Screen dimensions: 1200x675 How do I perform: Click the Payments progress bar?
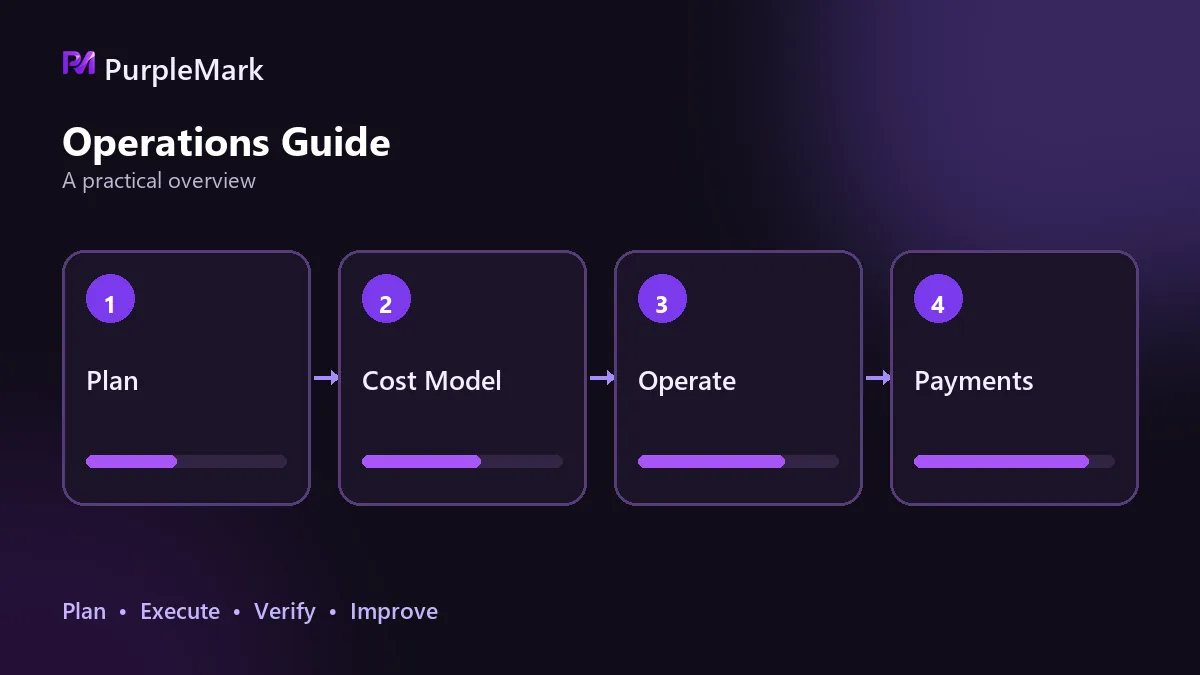click(1015, 461)
